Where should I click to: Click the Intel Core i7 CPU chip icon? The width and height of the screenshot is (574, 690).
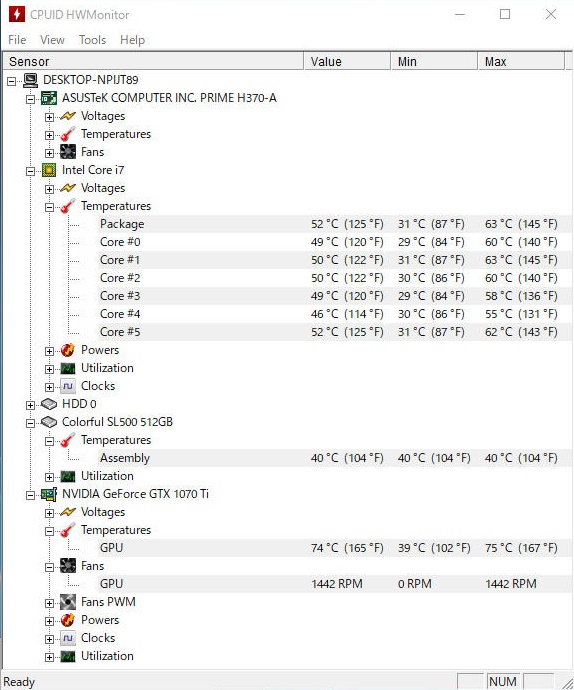(x=49, y=170)
